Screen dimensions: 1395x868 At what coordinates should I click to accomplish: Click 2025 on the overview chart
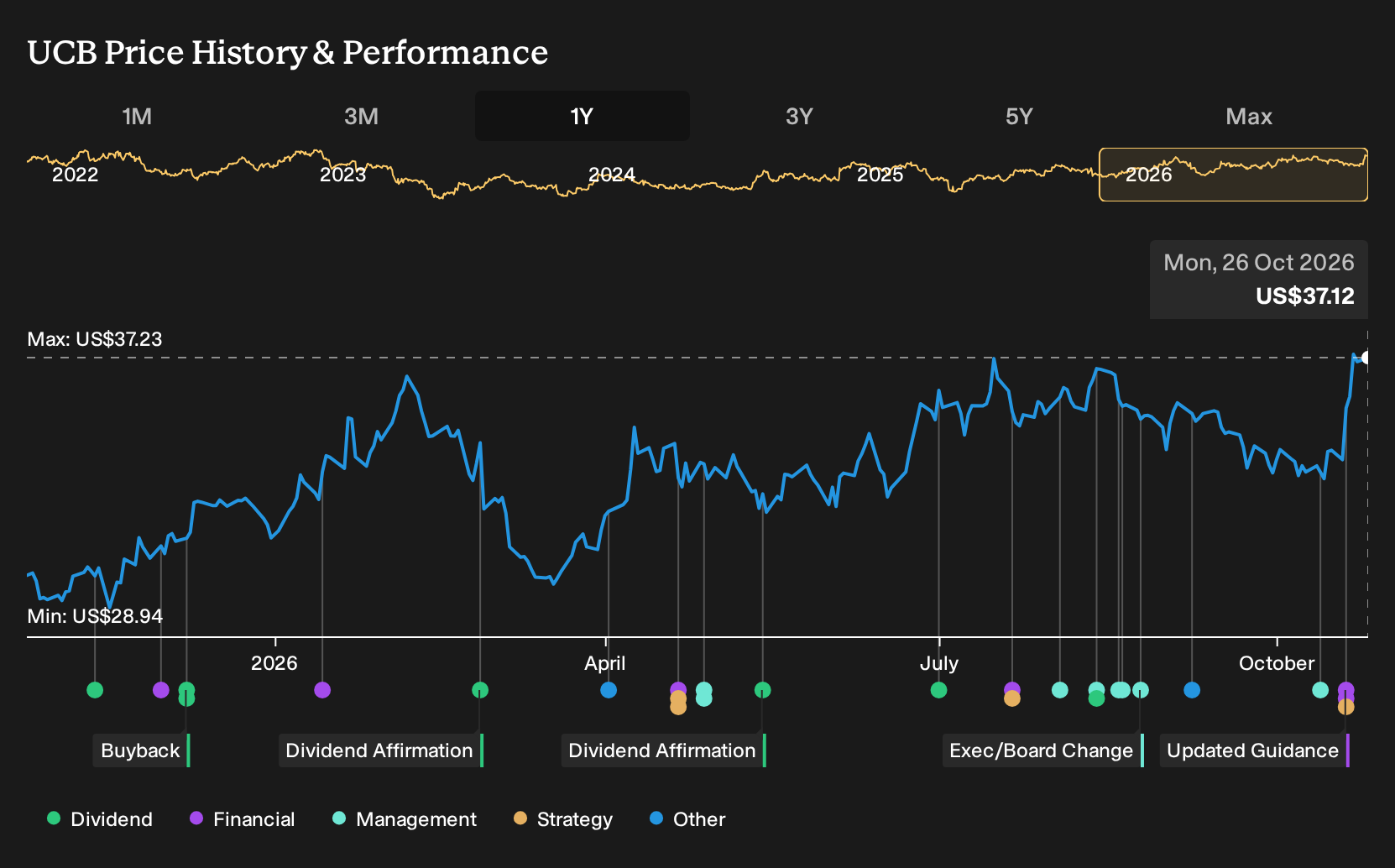[880, 175]
